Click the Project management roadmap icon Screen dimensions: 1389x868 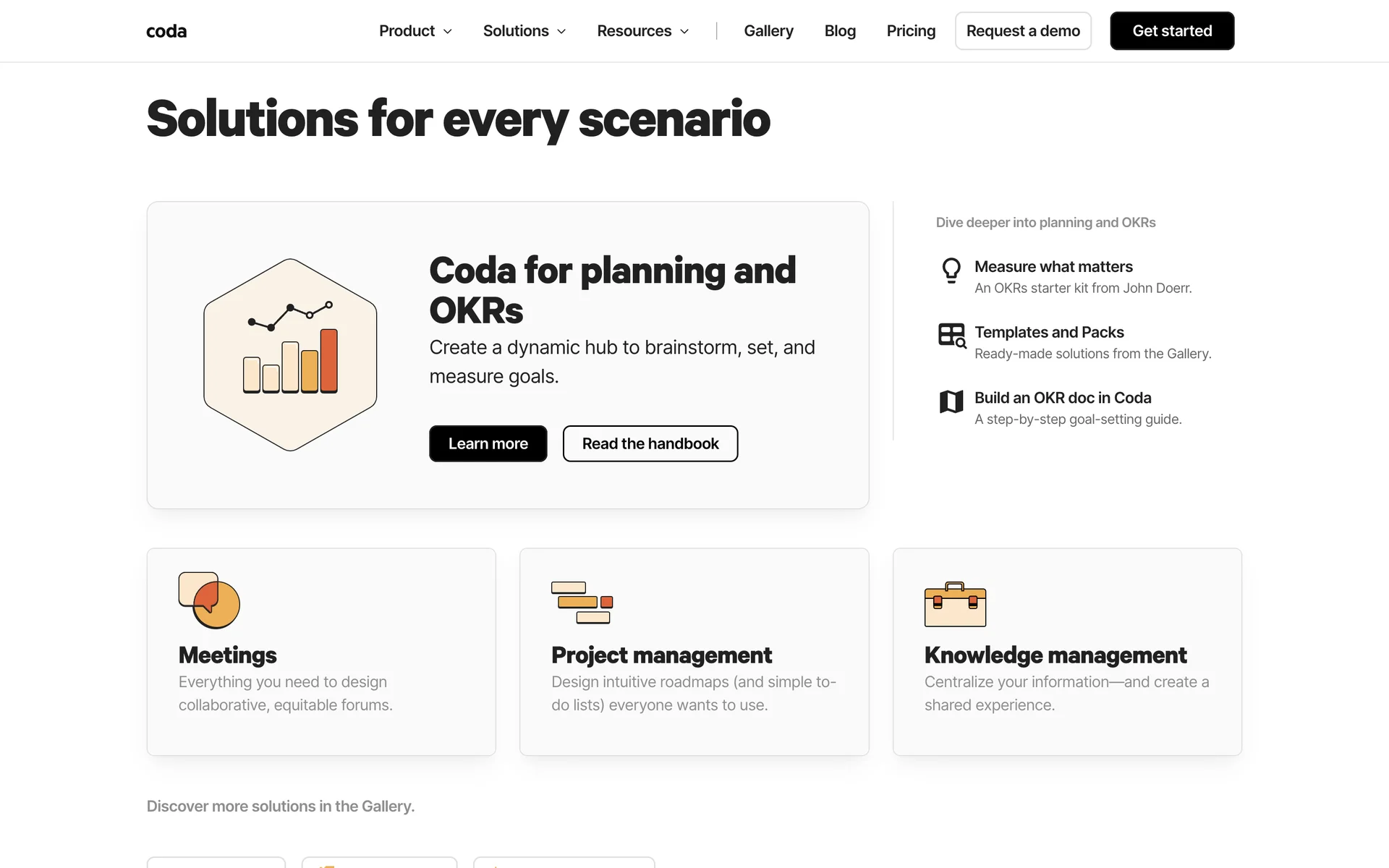point(582,602)
